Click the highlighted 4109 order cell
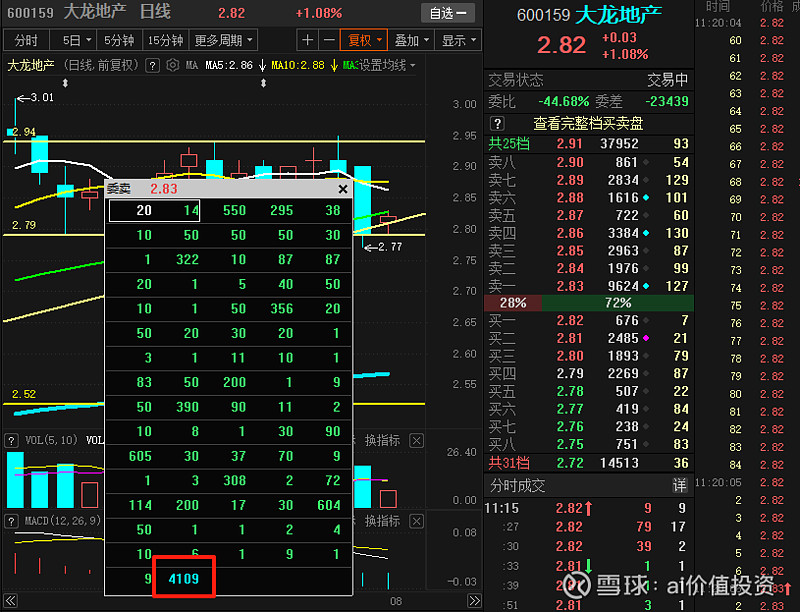 click(184, 578)
